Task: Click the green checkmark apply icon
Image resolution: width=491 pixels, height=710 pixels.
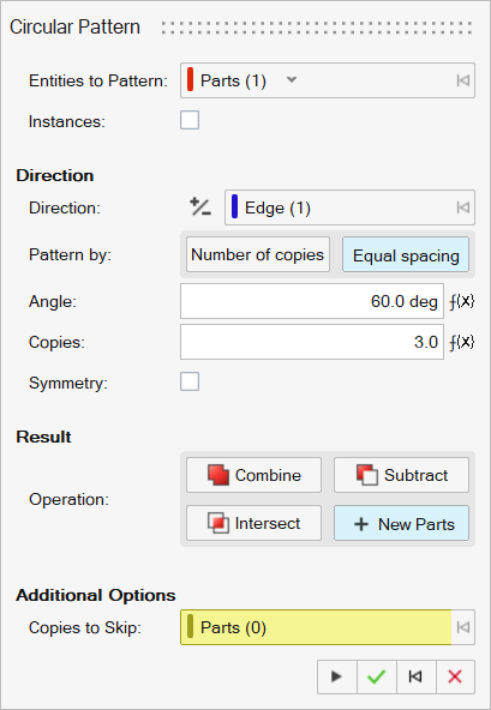Action: click(376, 677)
